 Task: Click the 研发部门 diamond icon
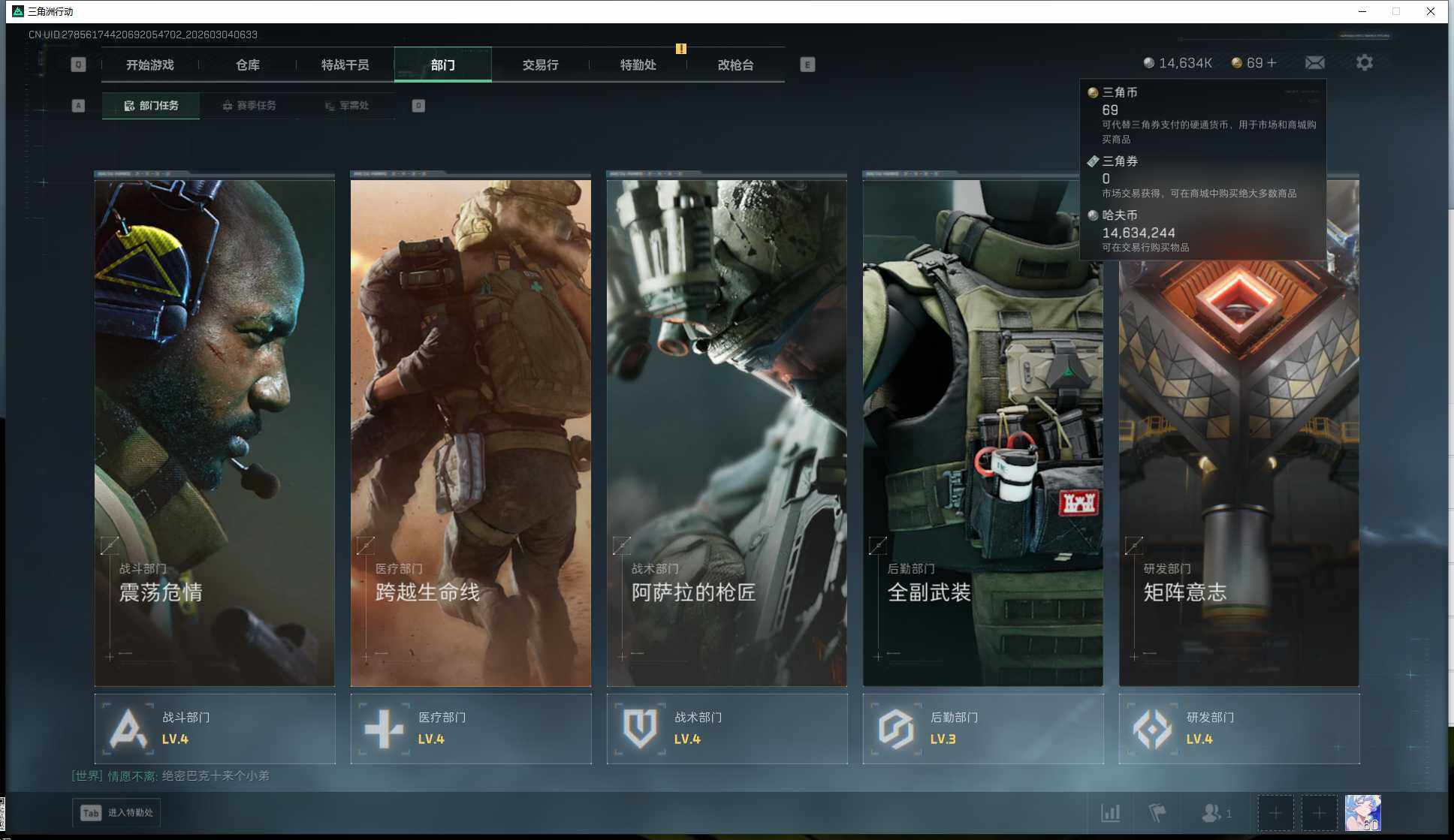click(x=1152, y=728)
